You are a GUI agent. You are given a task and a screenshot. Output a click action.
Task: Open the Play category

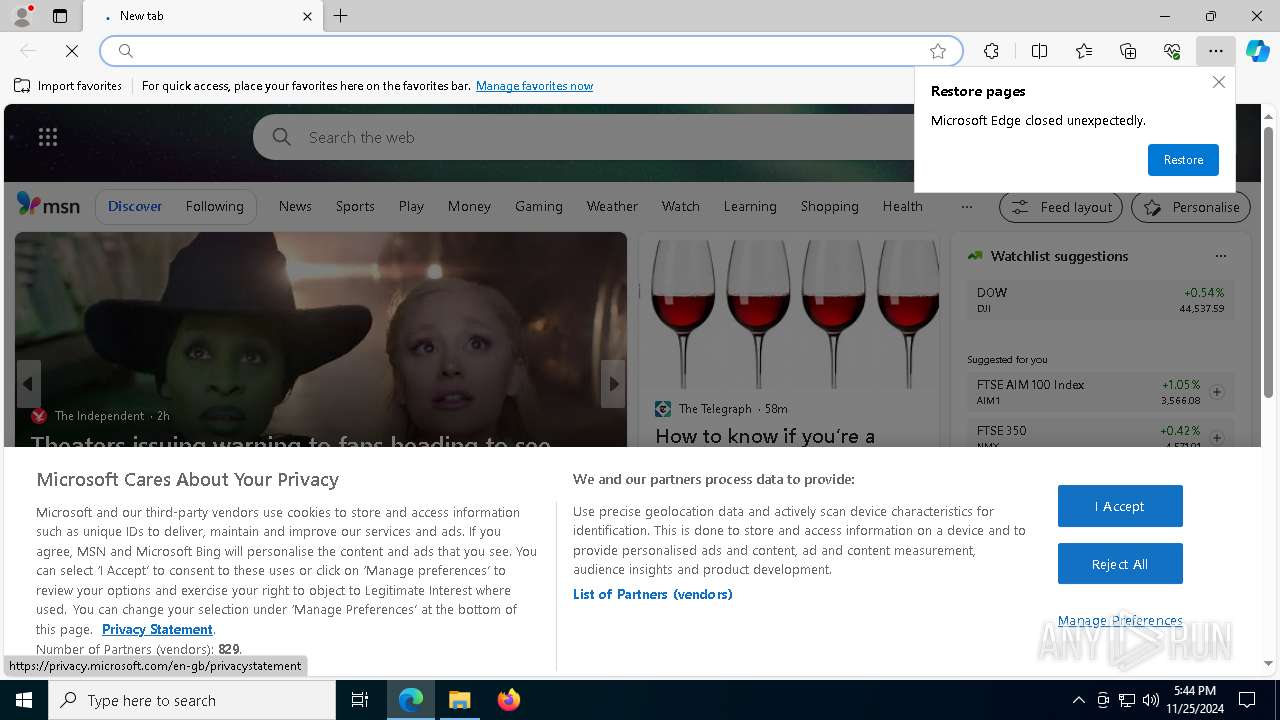pyautogui.click(x=411, y=206)
